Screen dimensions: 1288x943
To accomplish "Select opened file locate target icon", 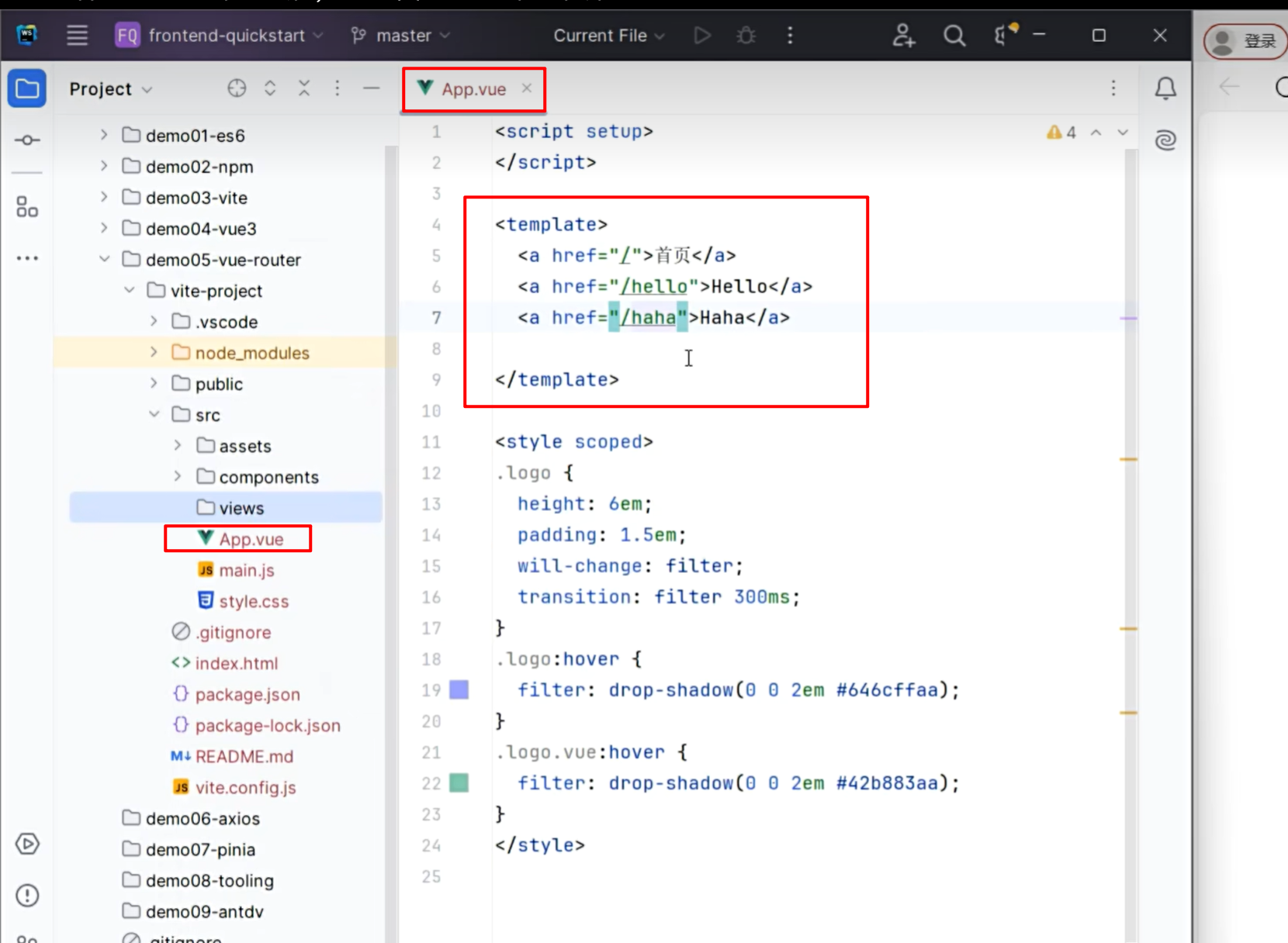I will tap(237, 88).
